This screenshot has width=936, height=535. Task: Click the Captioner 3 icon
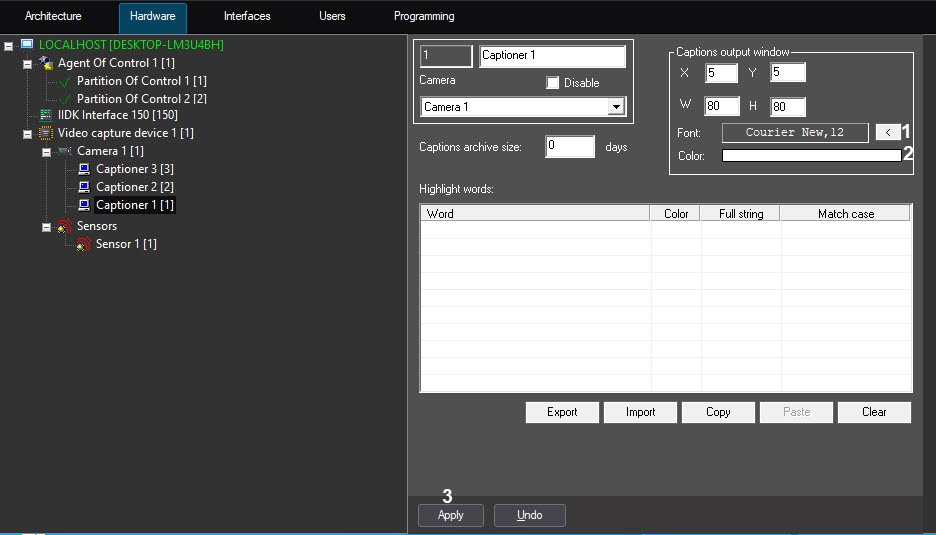click(x=84, y=169)
